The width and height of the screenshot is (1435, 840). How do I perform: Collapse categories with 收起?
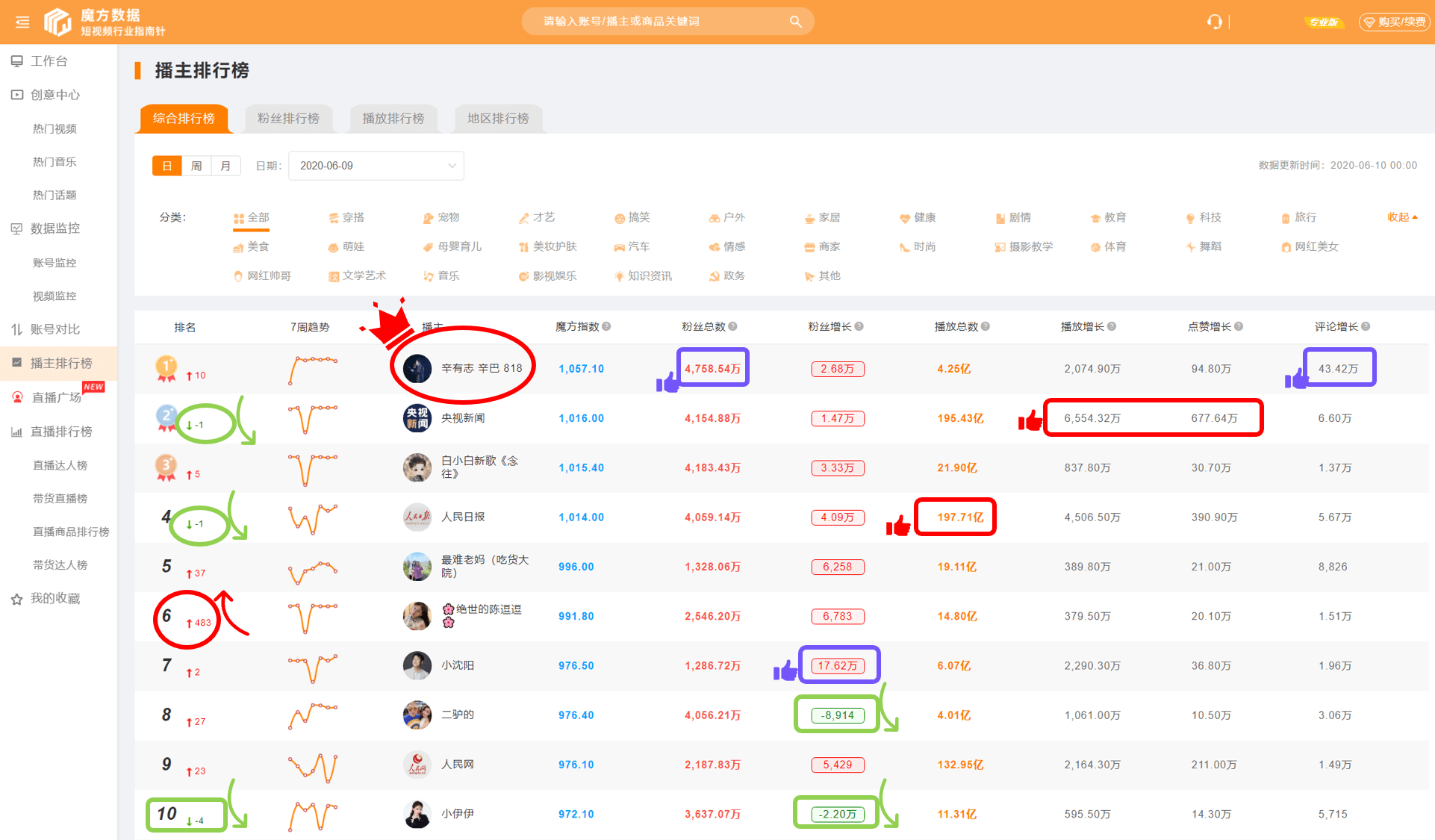(1402, 217)
